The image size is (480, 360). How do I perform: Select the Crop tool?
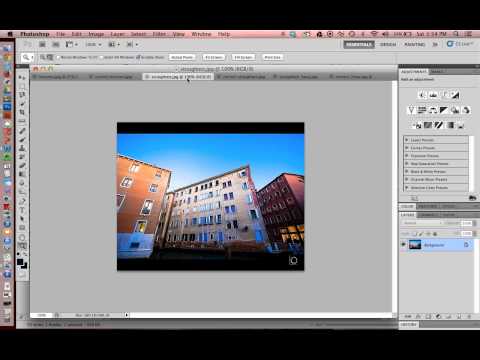click(x=22, y=112)
